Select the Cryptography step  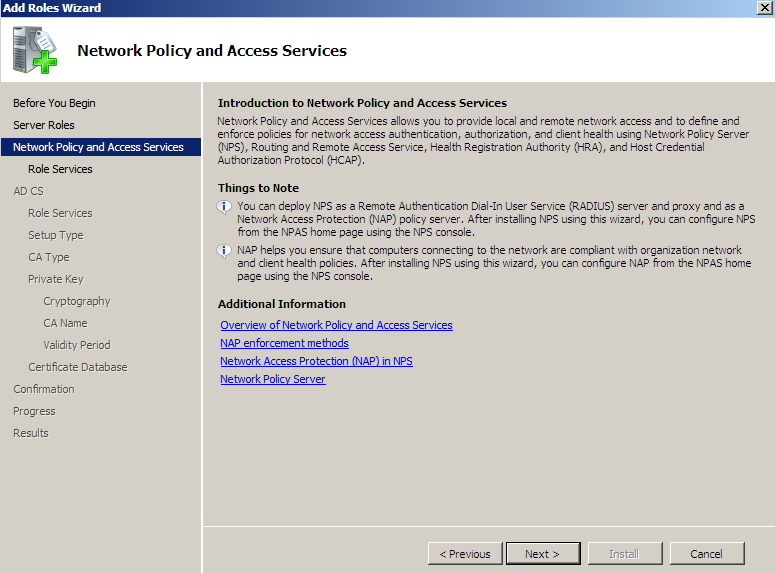point(77,301)
